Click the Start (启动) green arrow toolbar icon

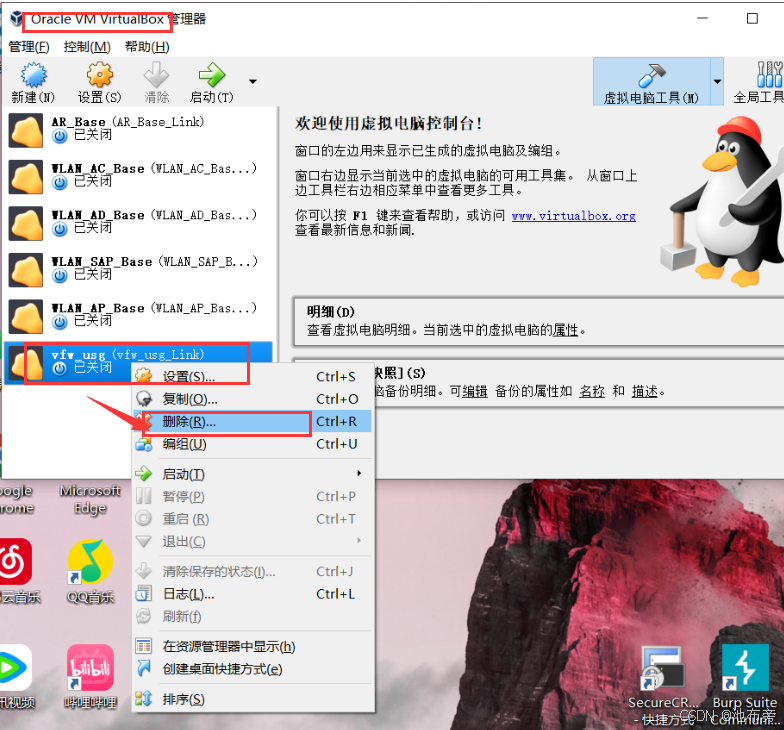click(212, 75)
